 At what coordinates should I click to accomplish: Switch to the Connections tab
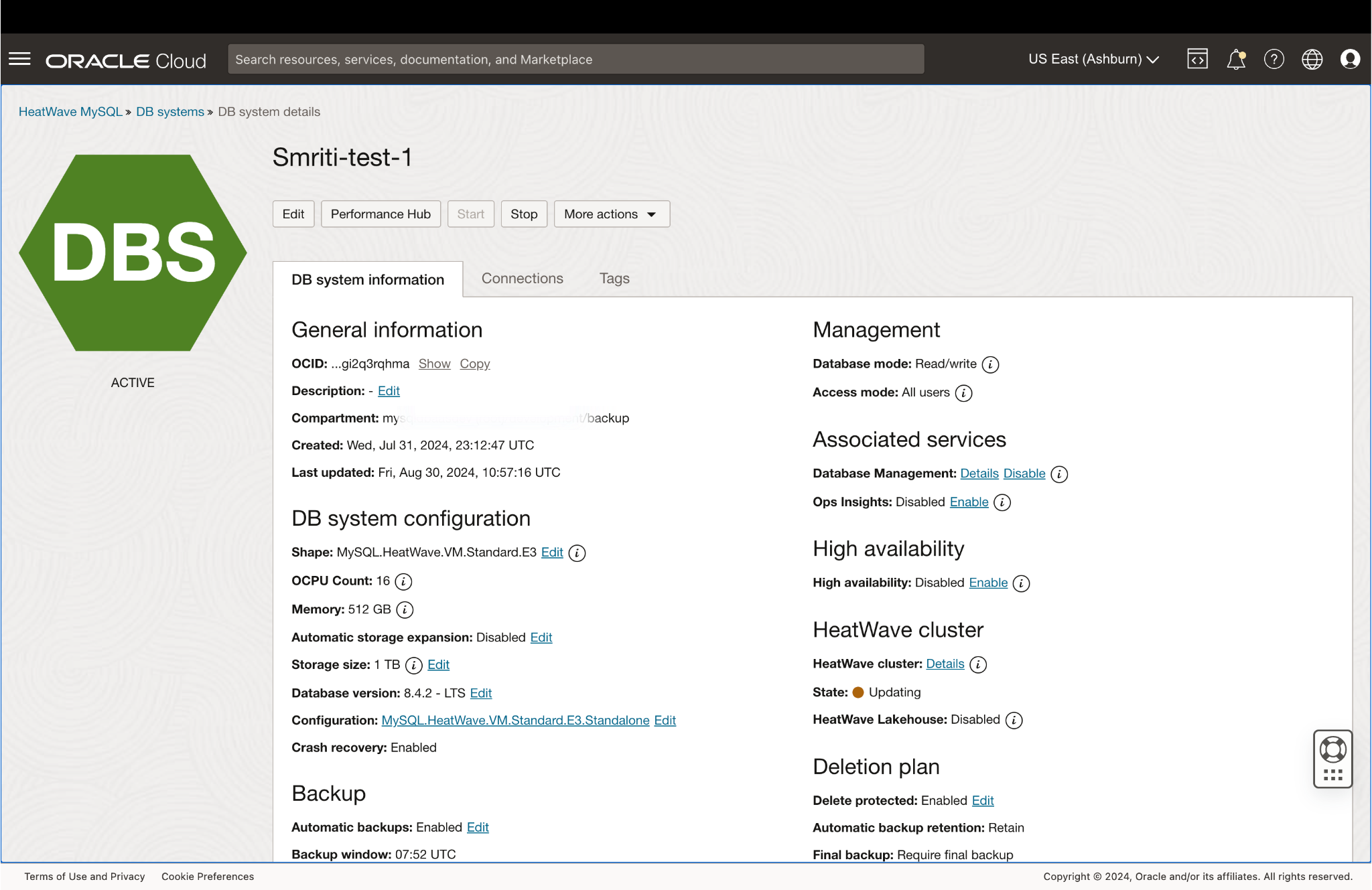[522, 278]
